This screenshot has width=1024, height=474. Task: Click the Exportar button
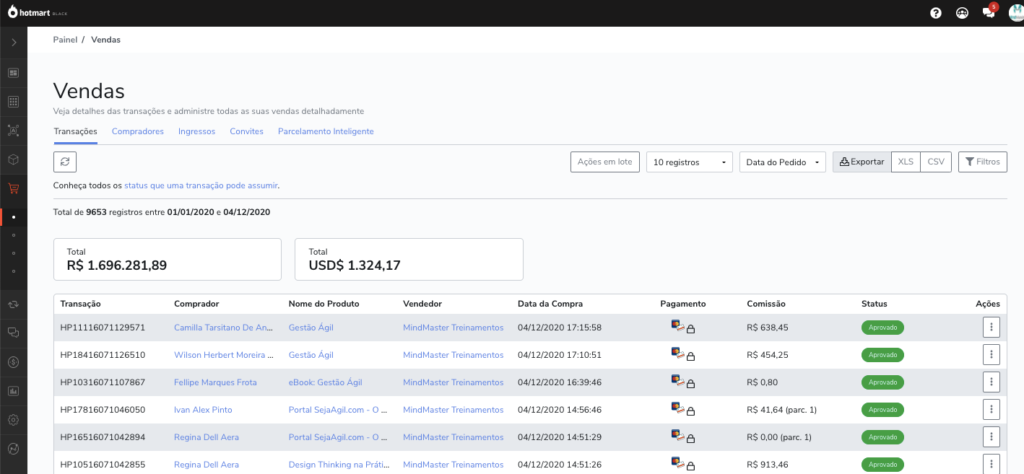point(861,162)
